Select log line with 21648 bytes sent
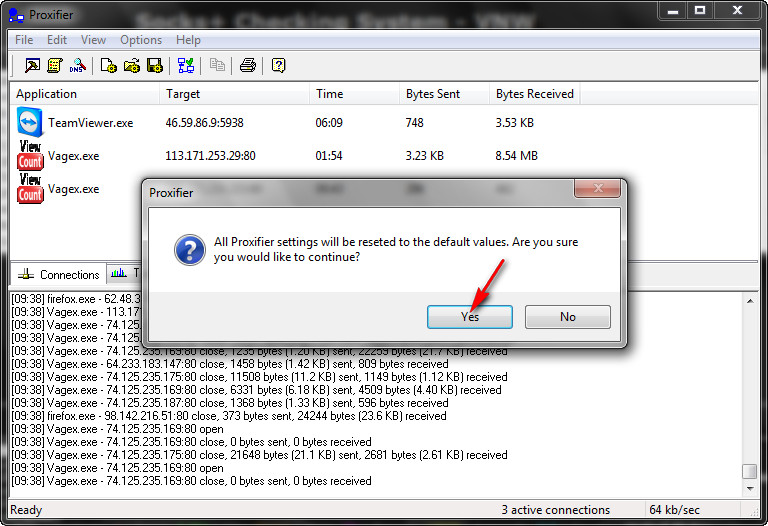Viewport: 768px width, 526px height. [259, 454]
